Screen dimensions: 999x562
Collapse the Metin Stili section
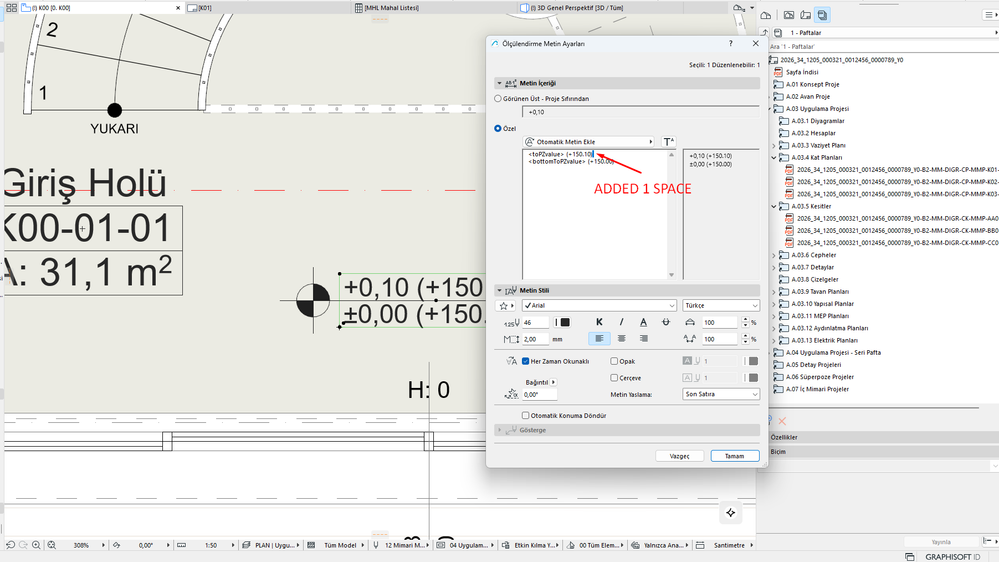tap(500, 291)
